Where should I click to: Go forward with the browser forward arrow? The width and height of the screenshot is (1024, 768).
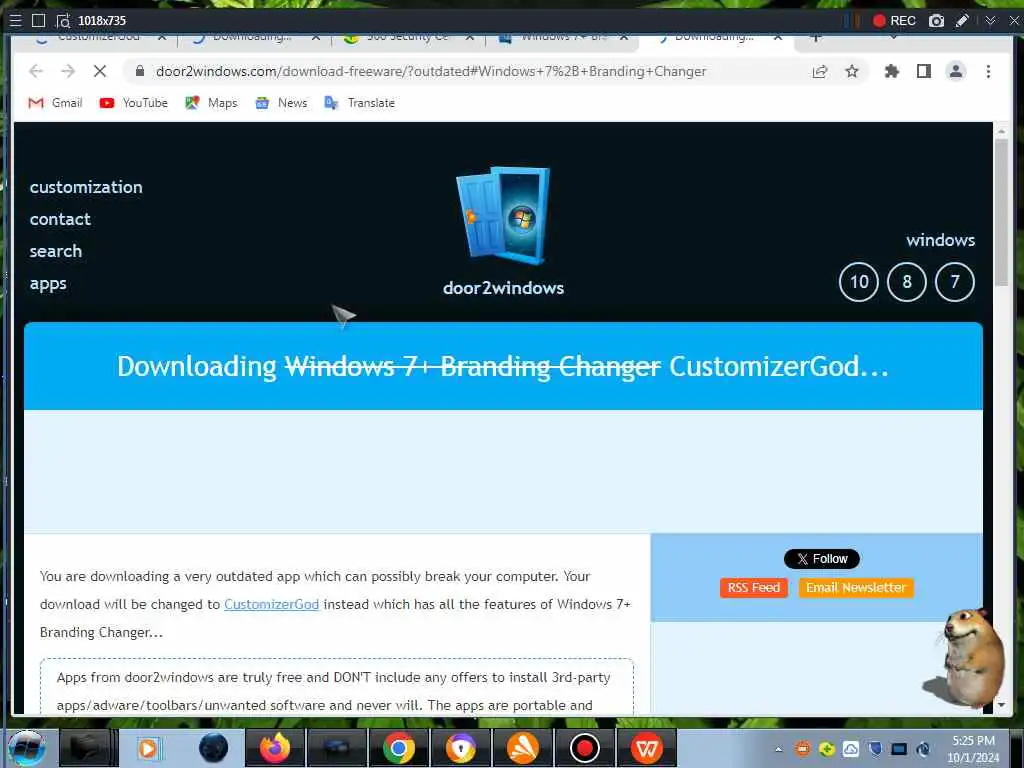[68, 71]
